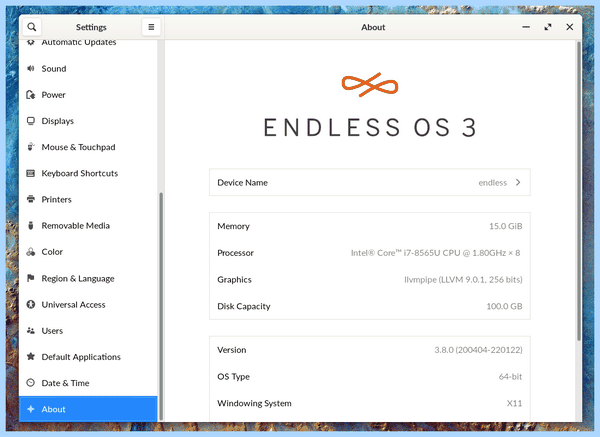Expand the Device Name chevron arrow
The image size is (600, 437).
click(518, 182)
